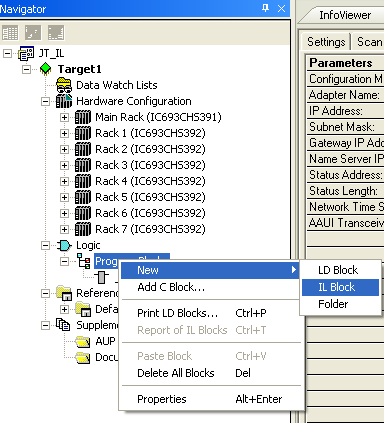Click the pin icon in Navigator title bar

[x=265, y=8]
